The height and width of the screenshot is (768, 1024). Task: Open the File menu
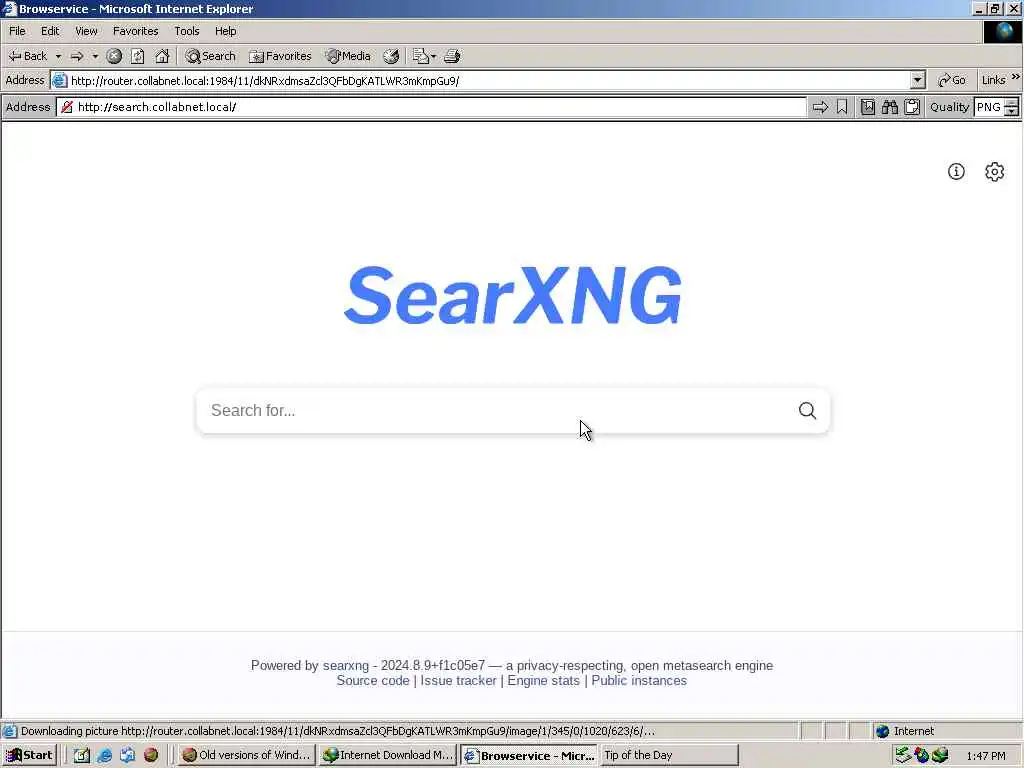[x=17, y=31]
